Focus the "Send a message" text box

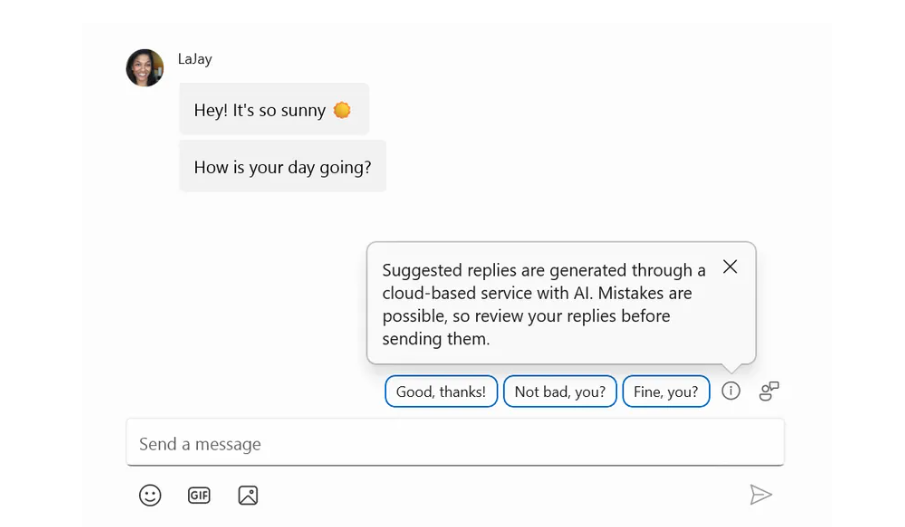point(455,443)
